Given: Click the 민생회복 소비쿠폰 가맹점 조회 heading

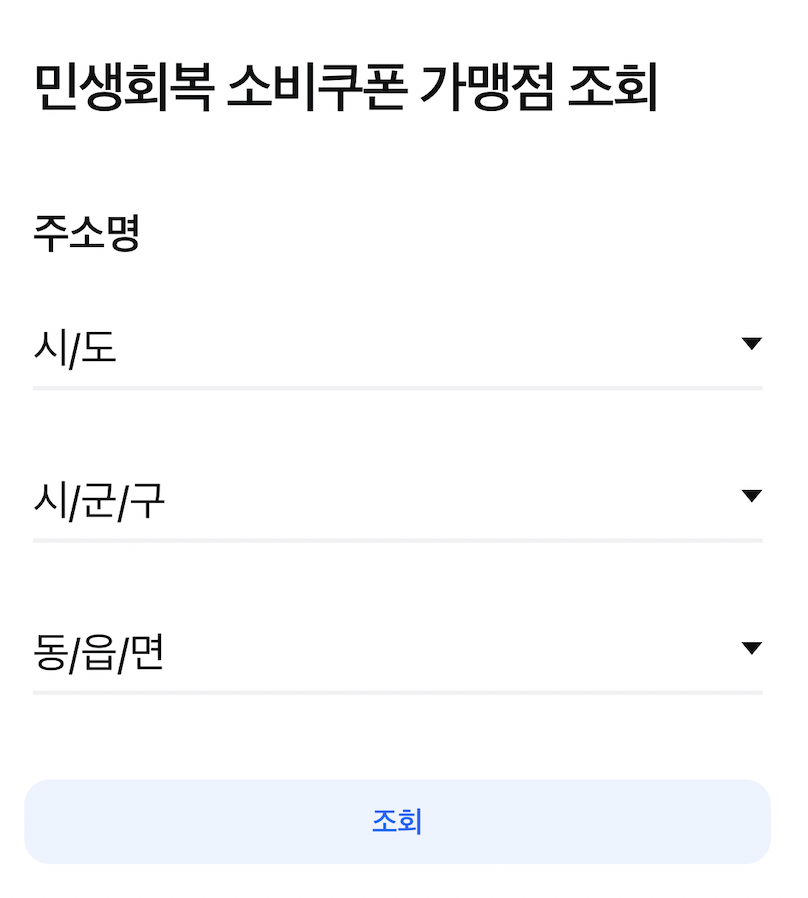Looking at the screenshot, I should (x=346, y=87).
